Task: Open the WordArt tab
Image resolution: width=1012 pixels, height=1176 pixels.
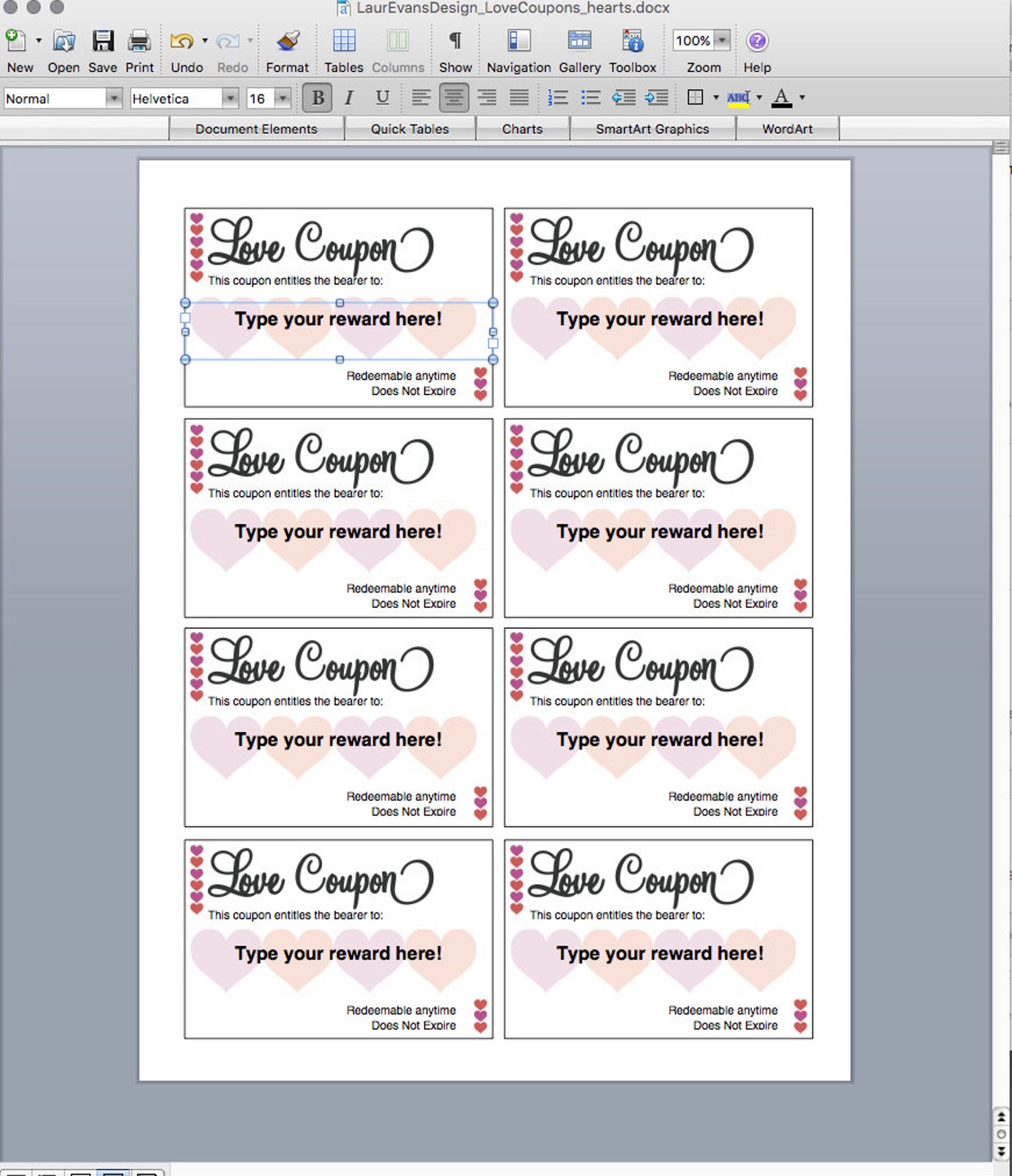Action: click(x=788, y=129)
